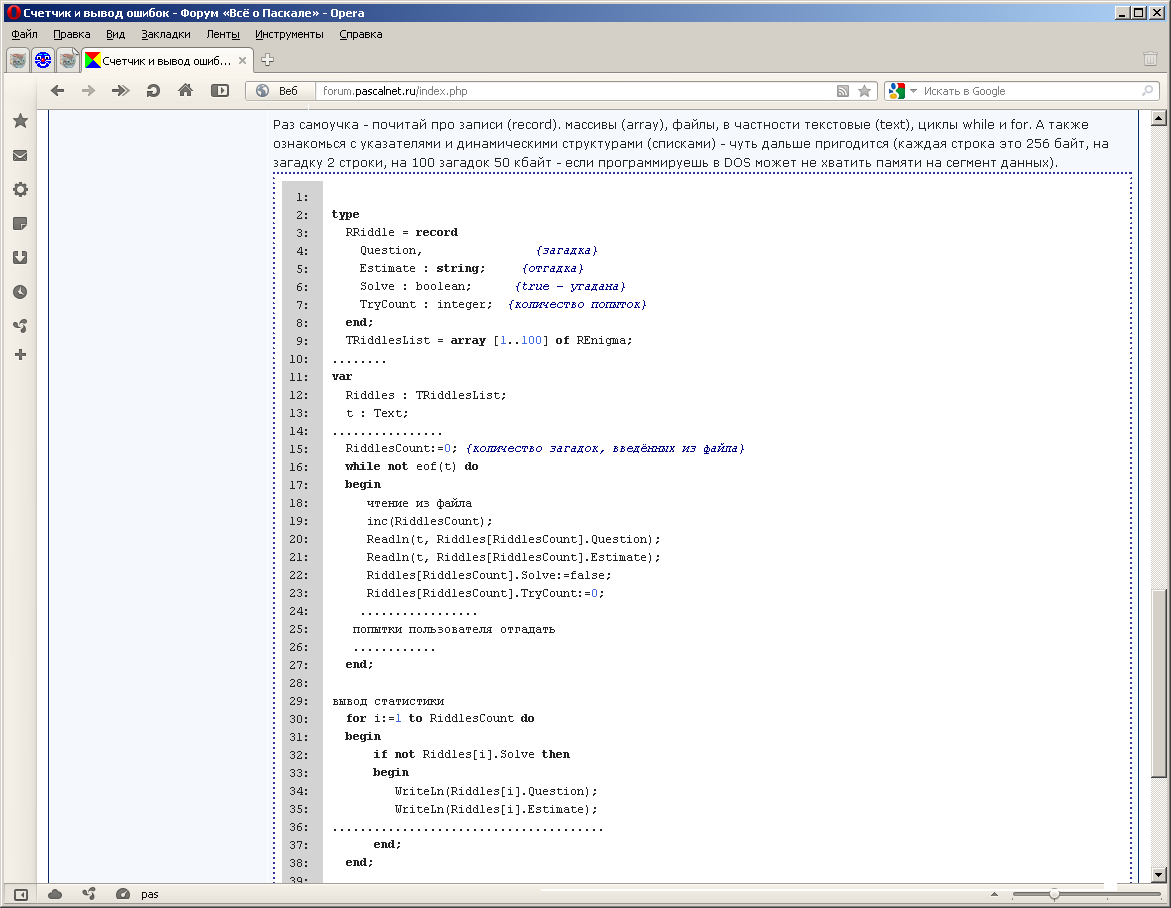Open the Opera Link cloud icon

(x=55, y=894)
